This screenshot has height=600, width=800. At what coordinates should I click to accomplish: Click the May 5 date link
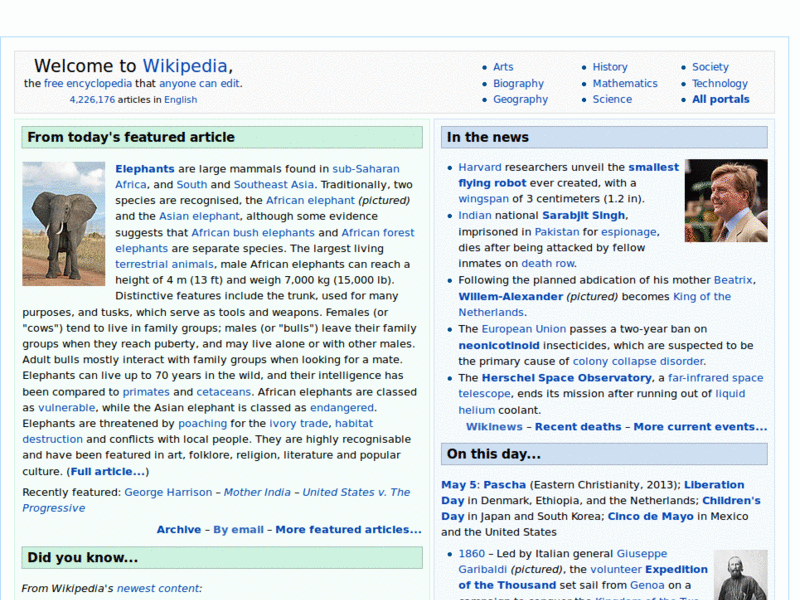pos(459,485)
